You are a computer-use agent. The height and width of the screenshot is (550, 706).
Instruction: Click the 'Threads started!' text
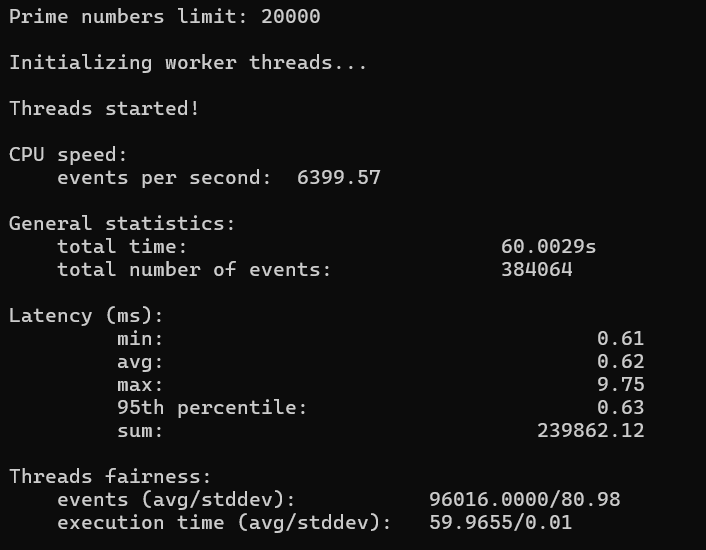click(104, 108)
